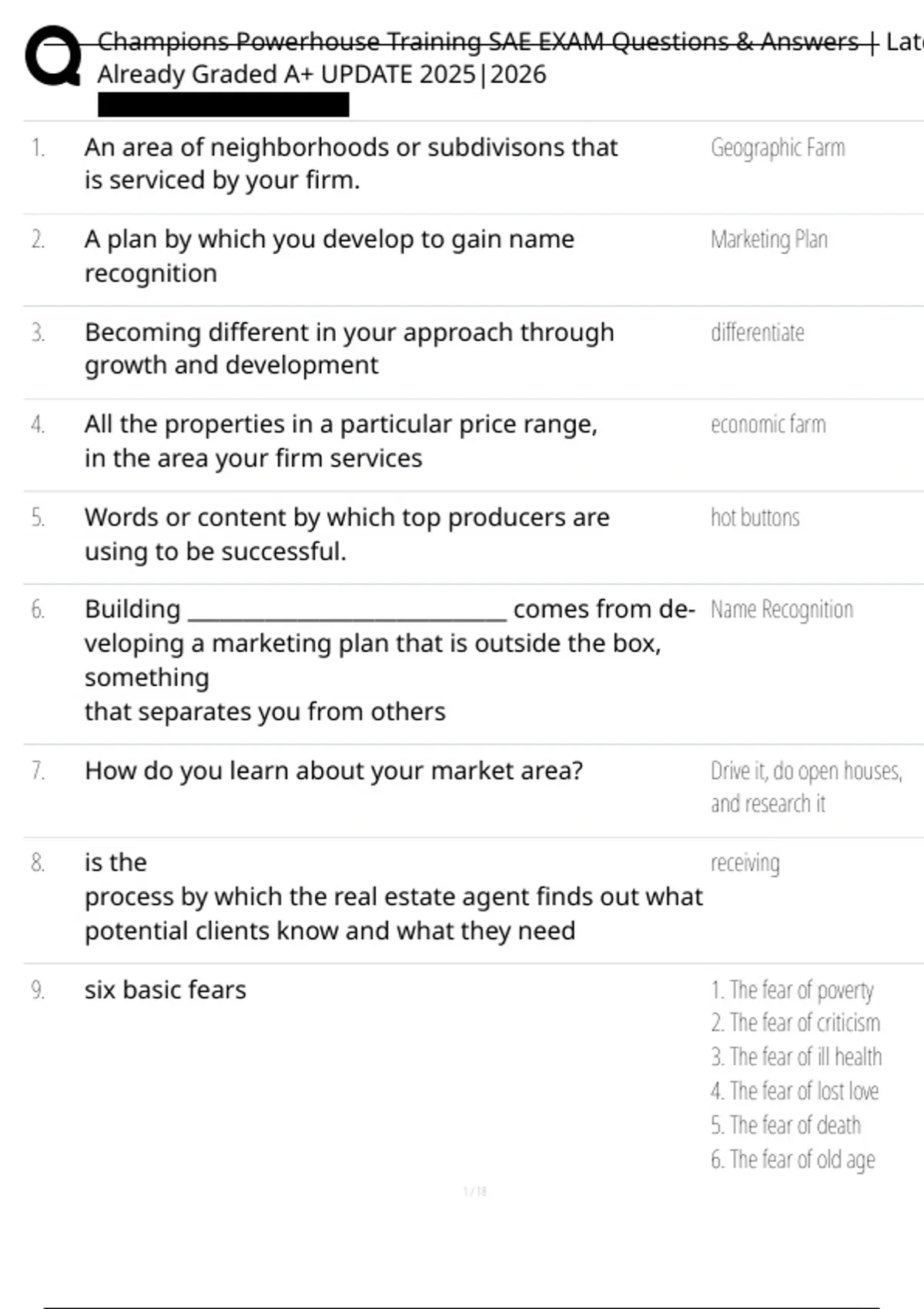Screen dimensions: 924x1309
Task: Select the 'economic farm' answer
Action: coord(768,424)
